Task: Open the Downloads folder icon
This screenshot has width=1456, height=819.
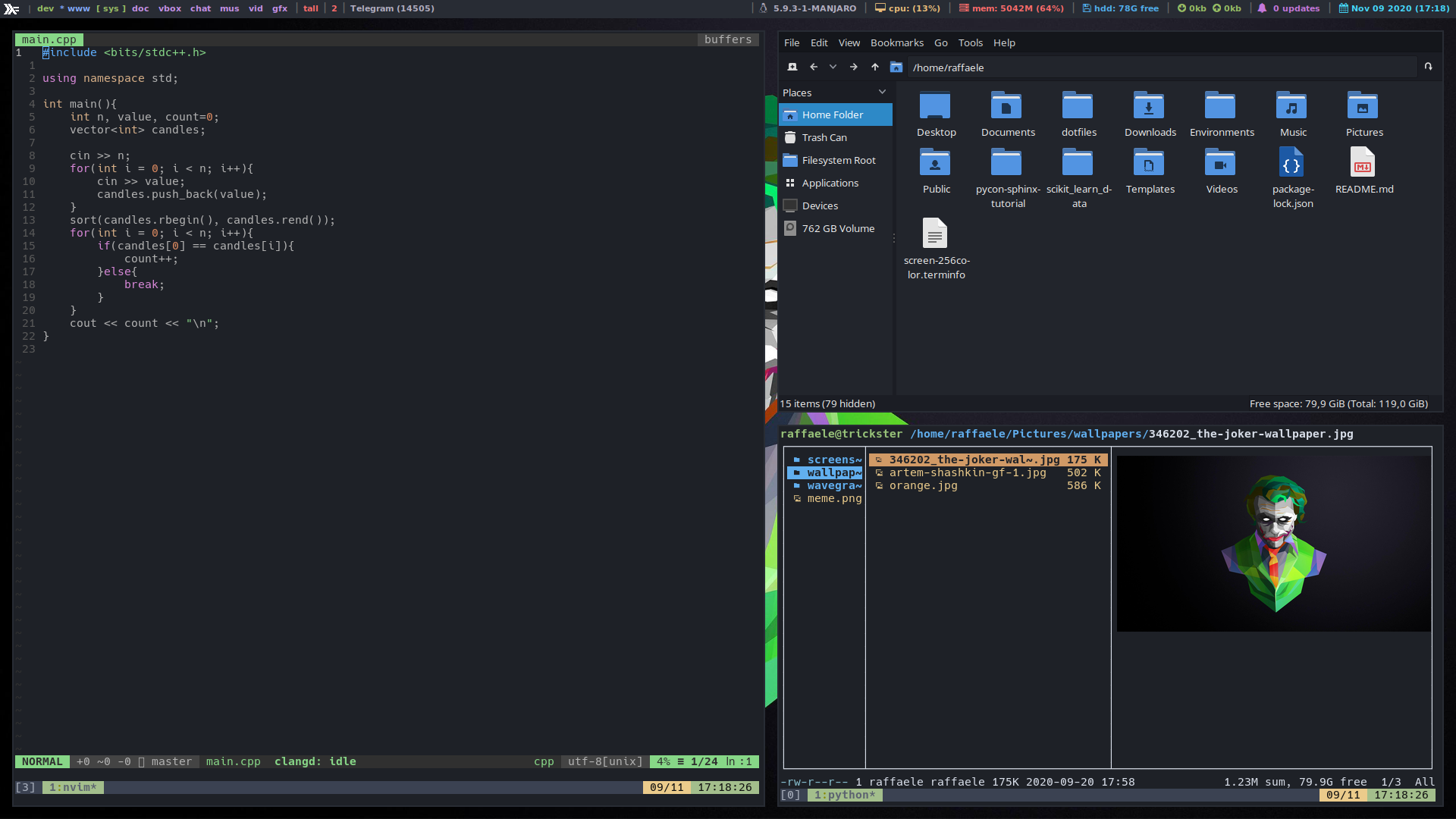Action: (x=1150, y=106)
